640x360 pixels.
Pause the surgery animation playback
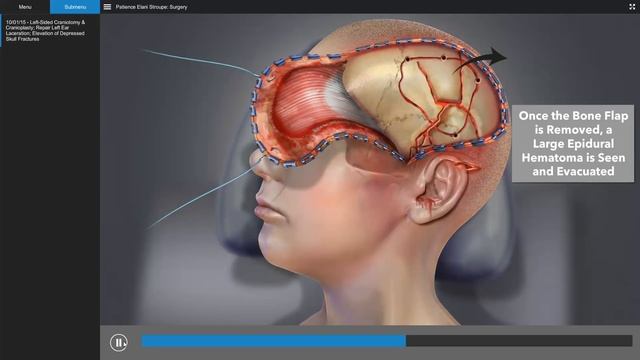point(119,342)
